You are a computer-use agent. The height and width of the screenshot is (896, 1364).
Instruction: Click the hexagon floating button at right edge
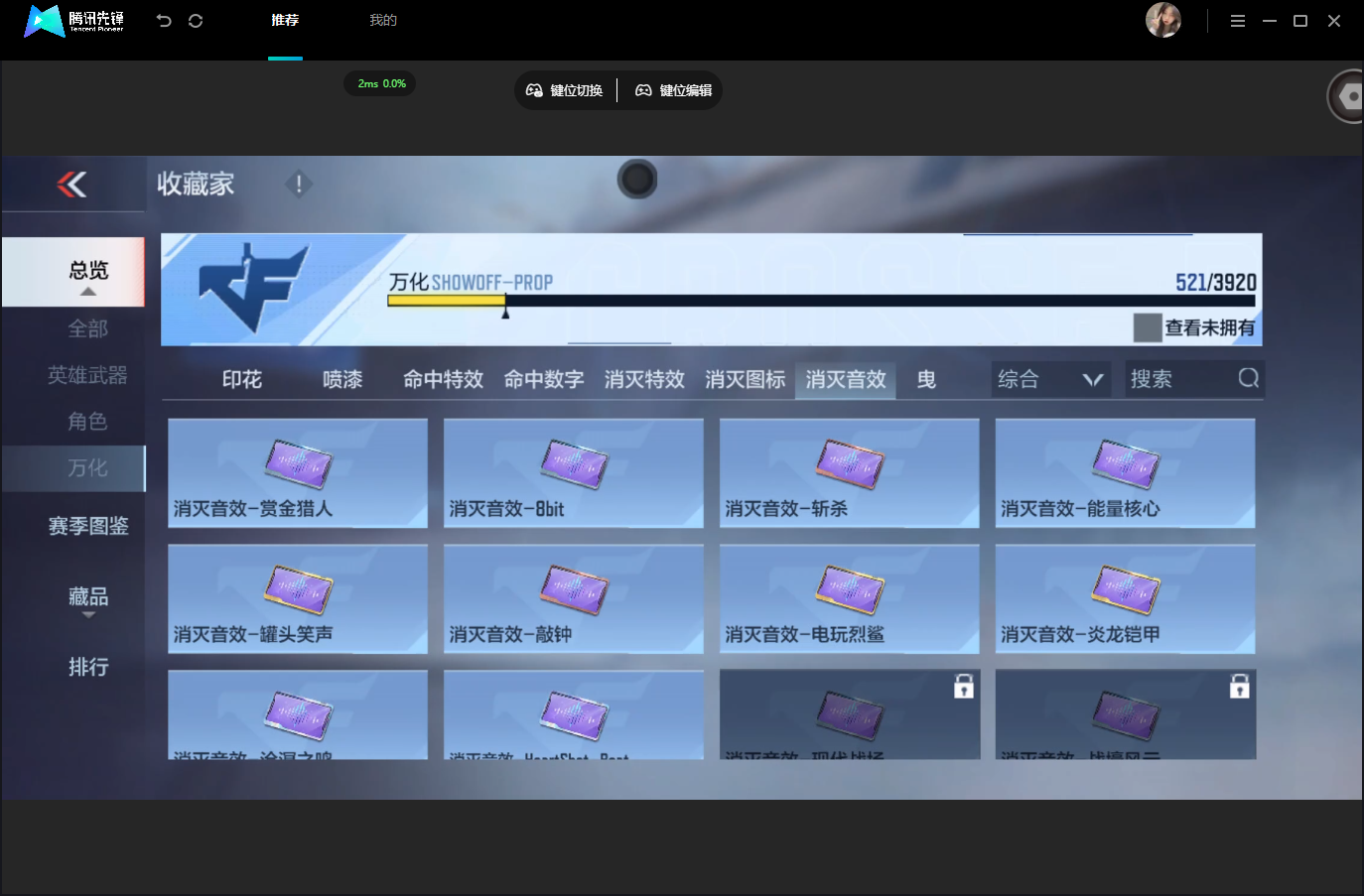[1347, 96]
